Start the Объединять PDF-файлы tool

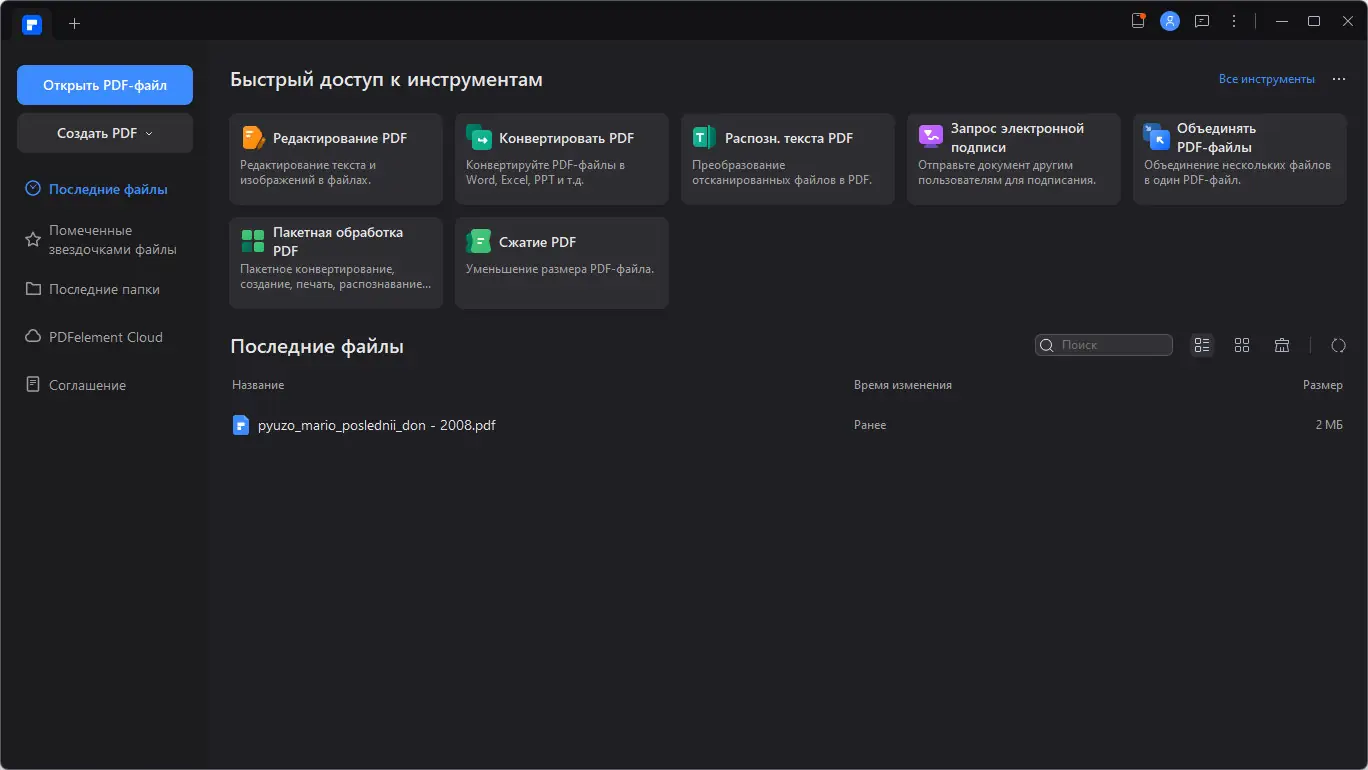pyautogui.click(x=1239, y=158)
